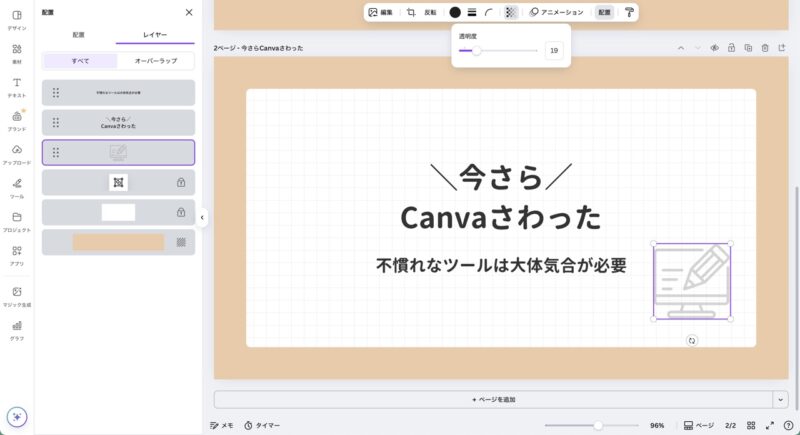Enter fullscreen presentation mode icon
This screenshot has height=435, width=800.
[x=769, y=425]
